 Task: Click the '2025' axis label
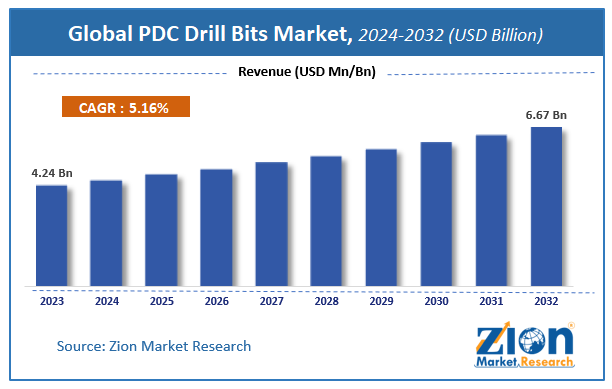tap(162, 301)
